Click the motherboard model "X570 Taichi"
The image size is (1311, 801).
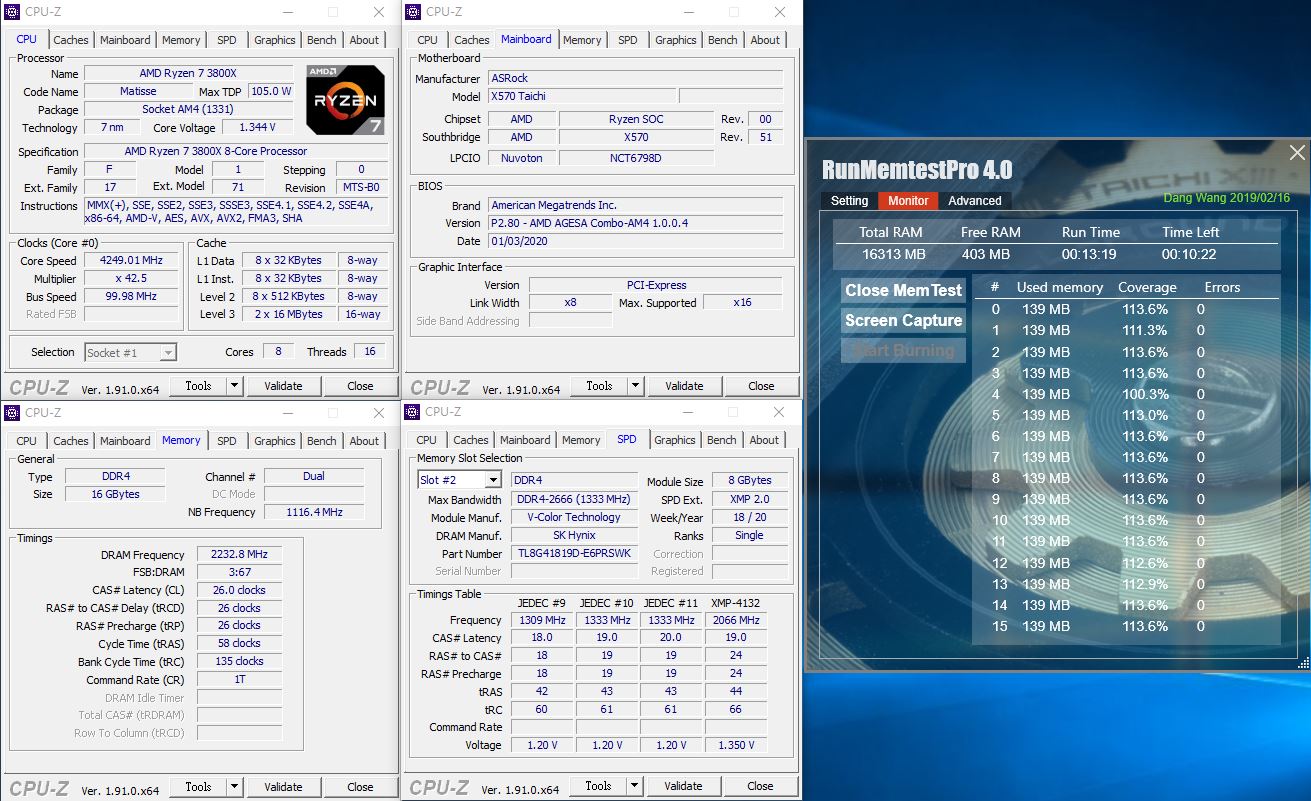point(580,96)
